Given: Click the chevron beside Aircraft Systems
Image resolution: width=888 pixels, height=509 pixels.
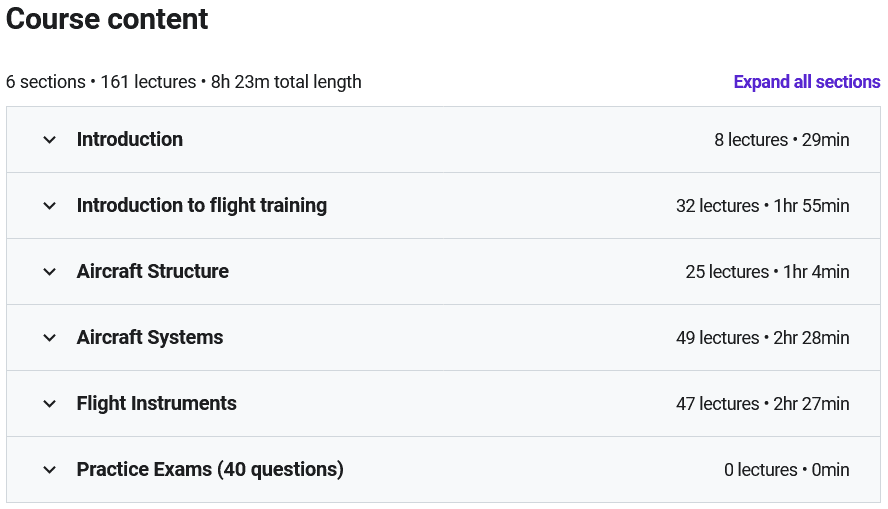Looking at the screenshot, I should (50, 338).
